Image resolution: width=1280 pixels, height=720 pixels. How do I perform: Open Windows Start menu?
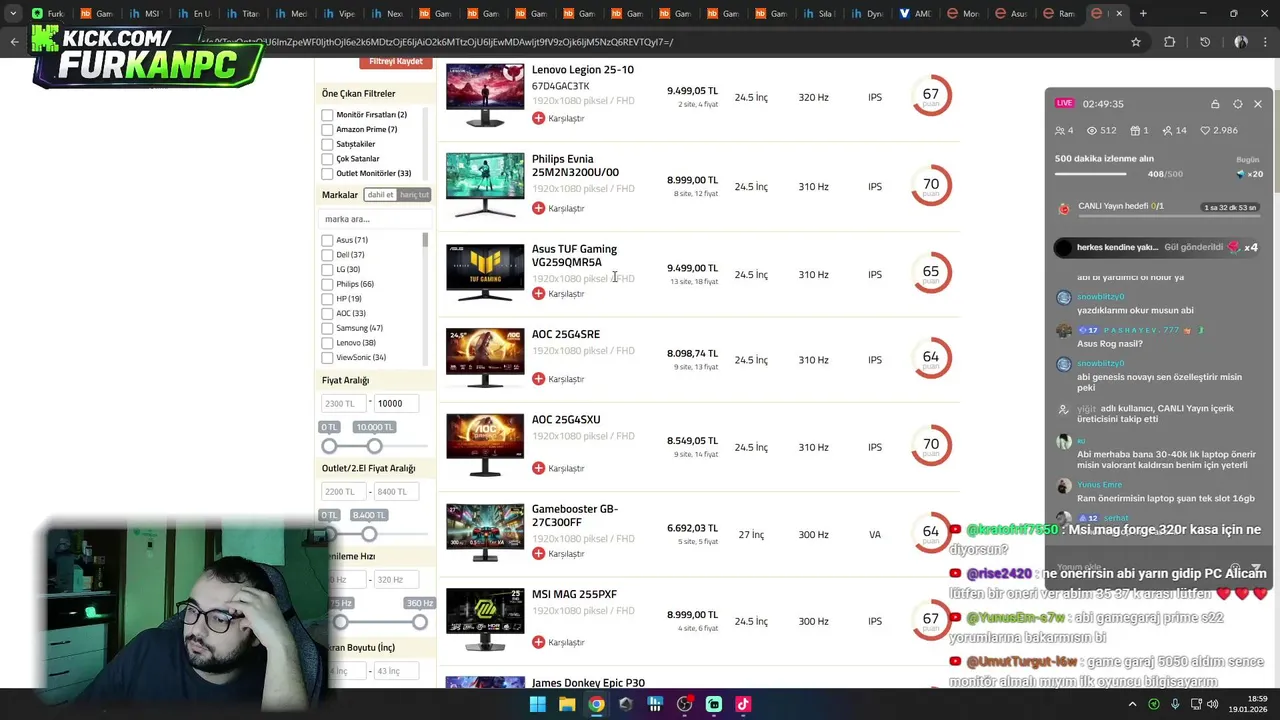(x=537, y=704)
